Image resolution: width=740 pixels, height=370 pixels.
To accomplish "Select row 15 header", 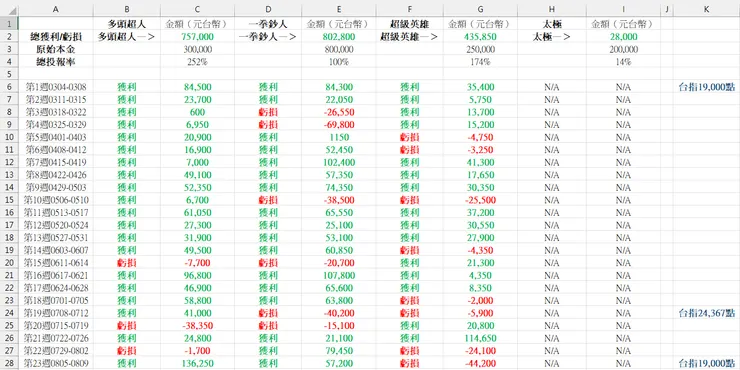I will (x=9, y=200).
